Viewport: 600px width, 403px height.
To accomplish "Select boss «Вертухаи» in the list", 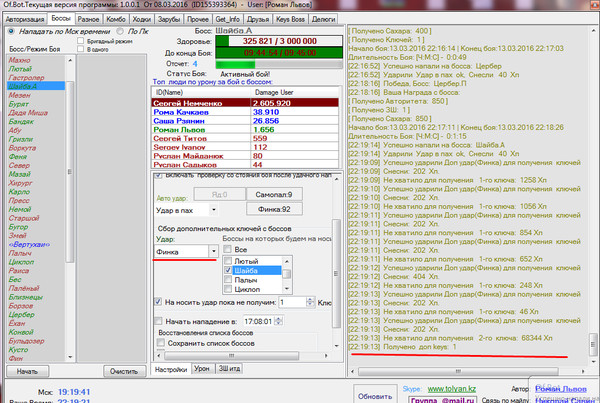I will [29, 245].
